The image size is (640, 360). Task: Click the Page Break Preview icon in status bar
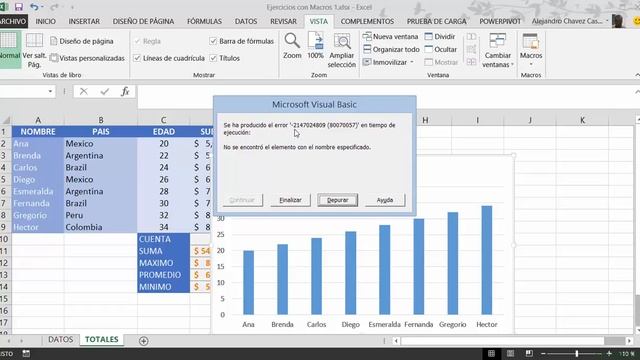pyautogui.click(x=529, y=354)
